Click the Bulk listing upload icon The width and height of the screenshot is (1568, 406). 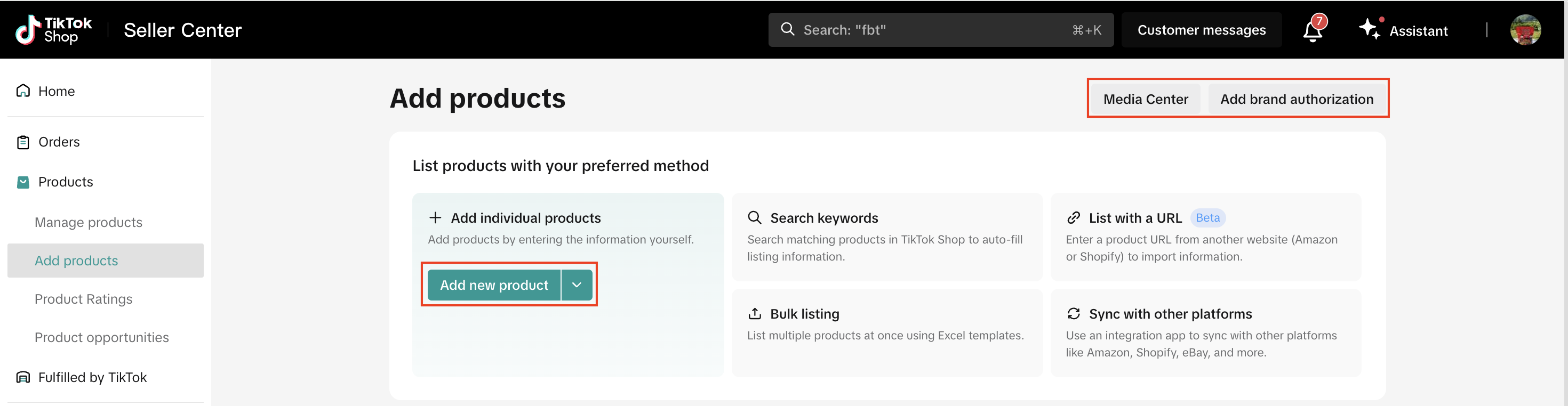754,314
